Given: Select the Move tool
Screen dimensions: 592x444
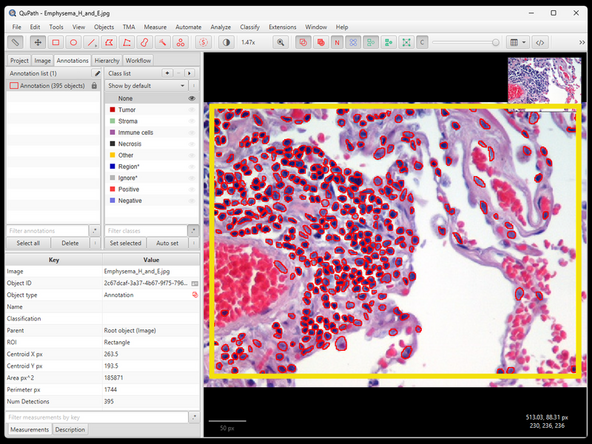Looking at the screenshot, I should pyautogui.click(x=38, y=42).
